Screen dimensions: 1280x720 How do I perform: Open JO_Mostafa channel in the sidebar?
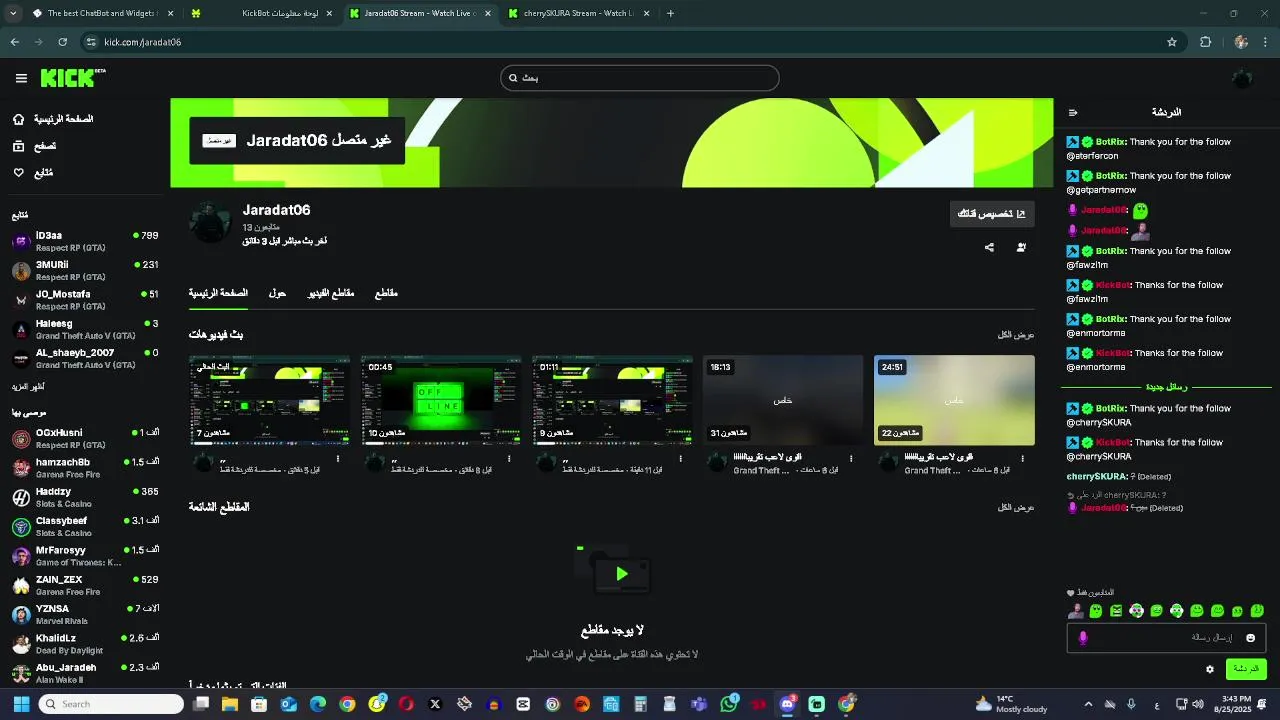[x=85, y=299]
